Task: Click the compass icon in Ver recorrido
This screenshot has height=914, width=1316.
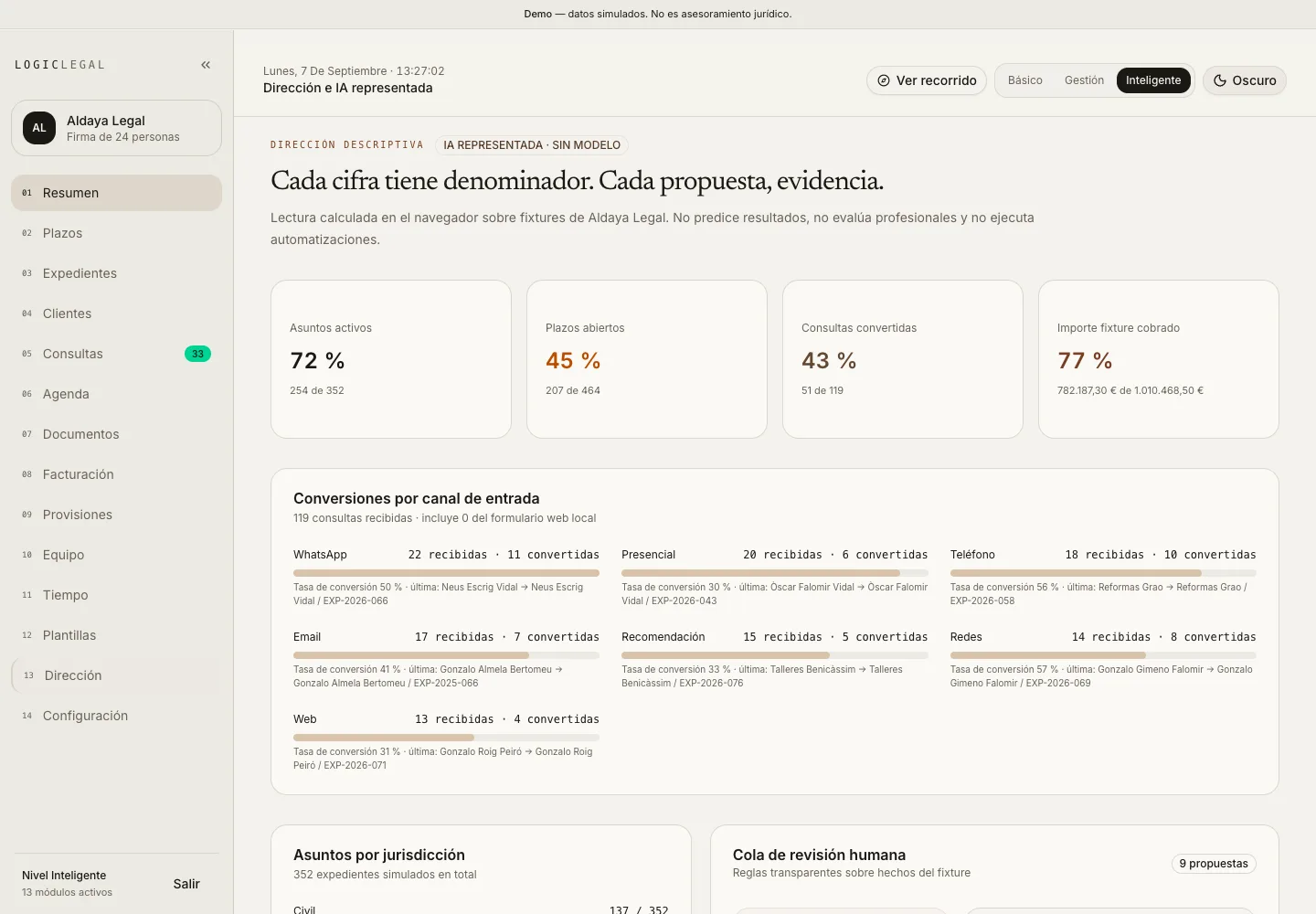Action: [884, 80]
